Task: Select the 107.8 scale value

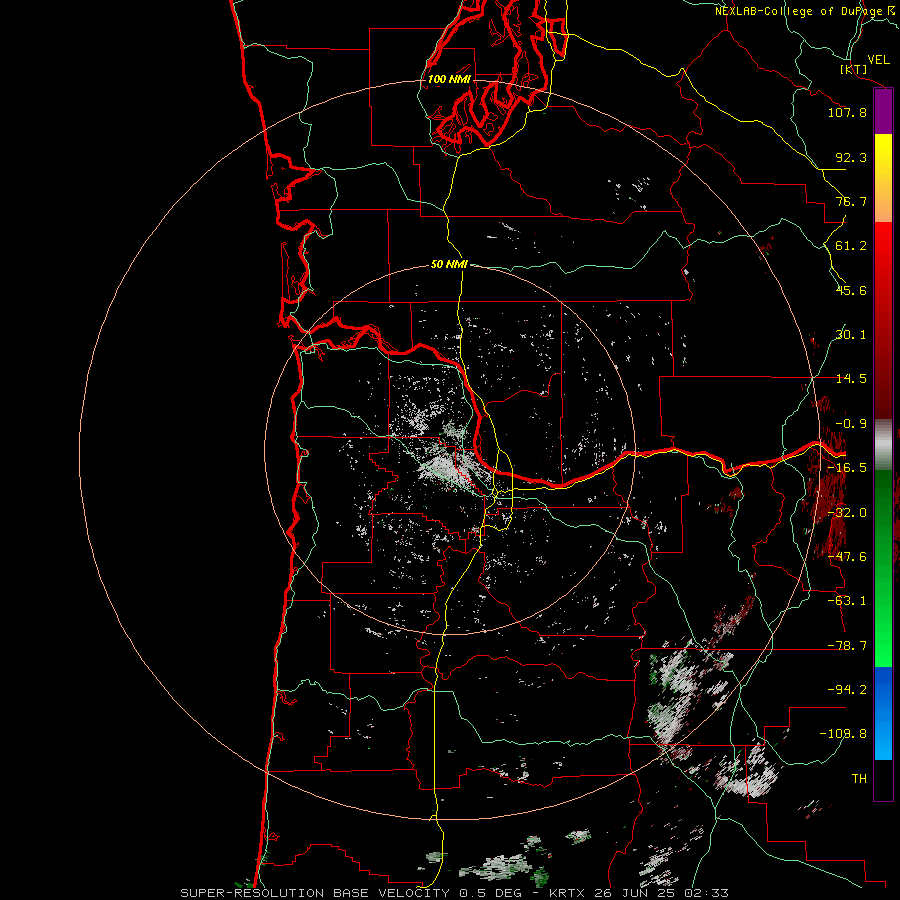Action: coord(847,112)
